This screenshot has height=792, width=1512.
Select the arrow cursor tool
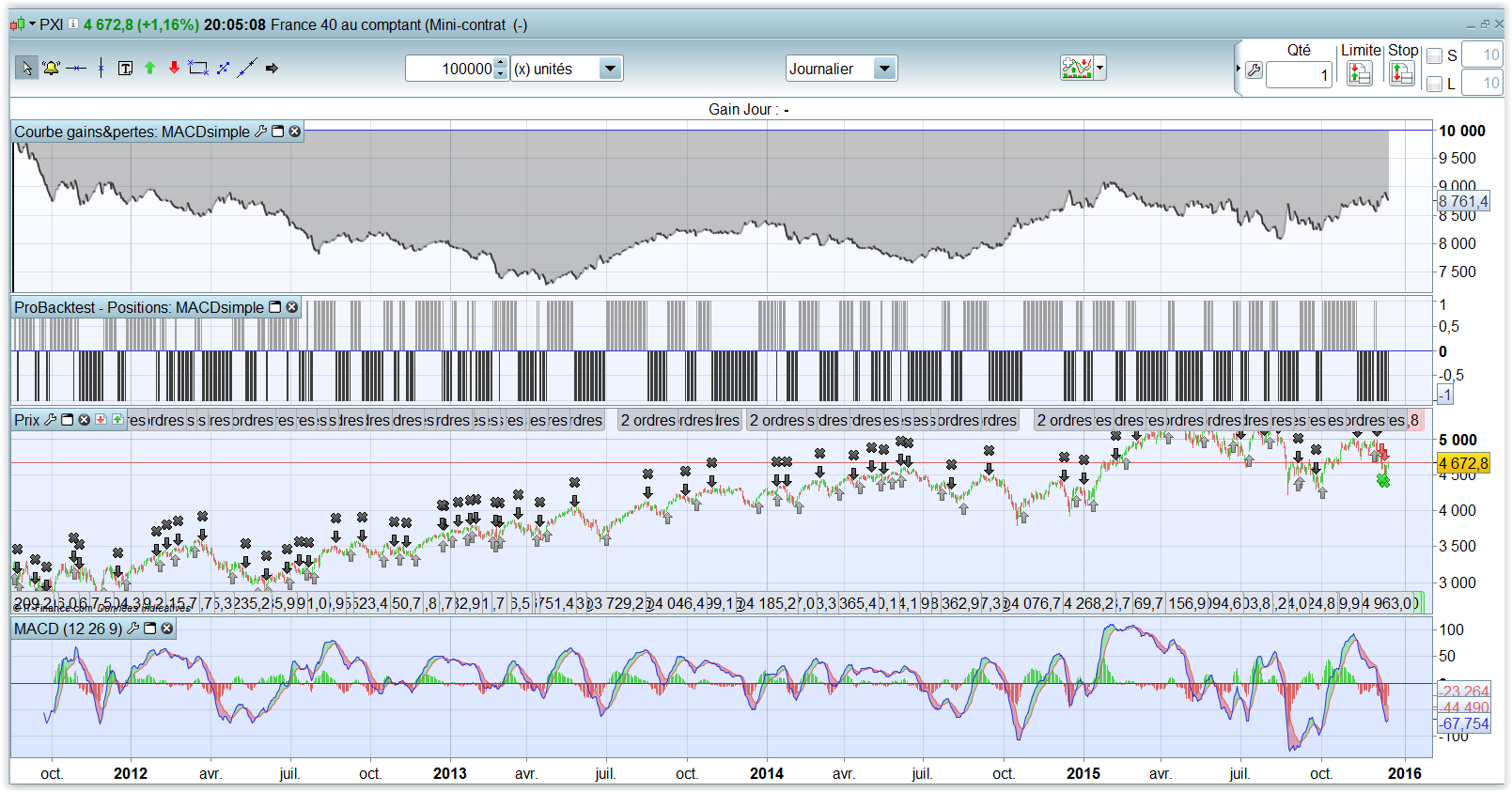26,68
